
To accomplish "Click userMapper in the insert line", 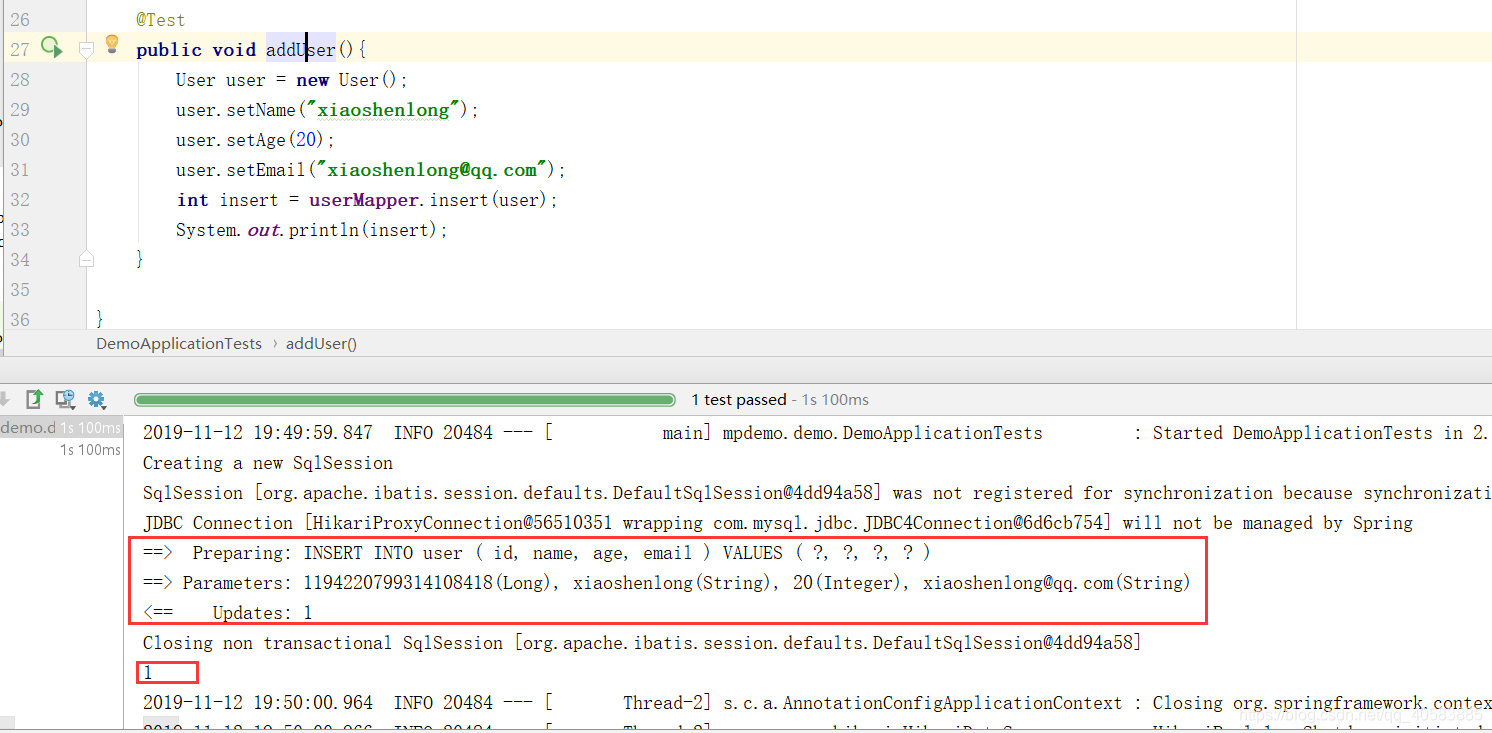I will point(365,200).
